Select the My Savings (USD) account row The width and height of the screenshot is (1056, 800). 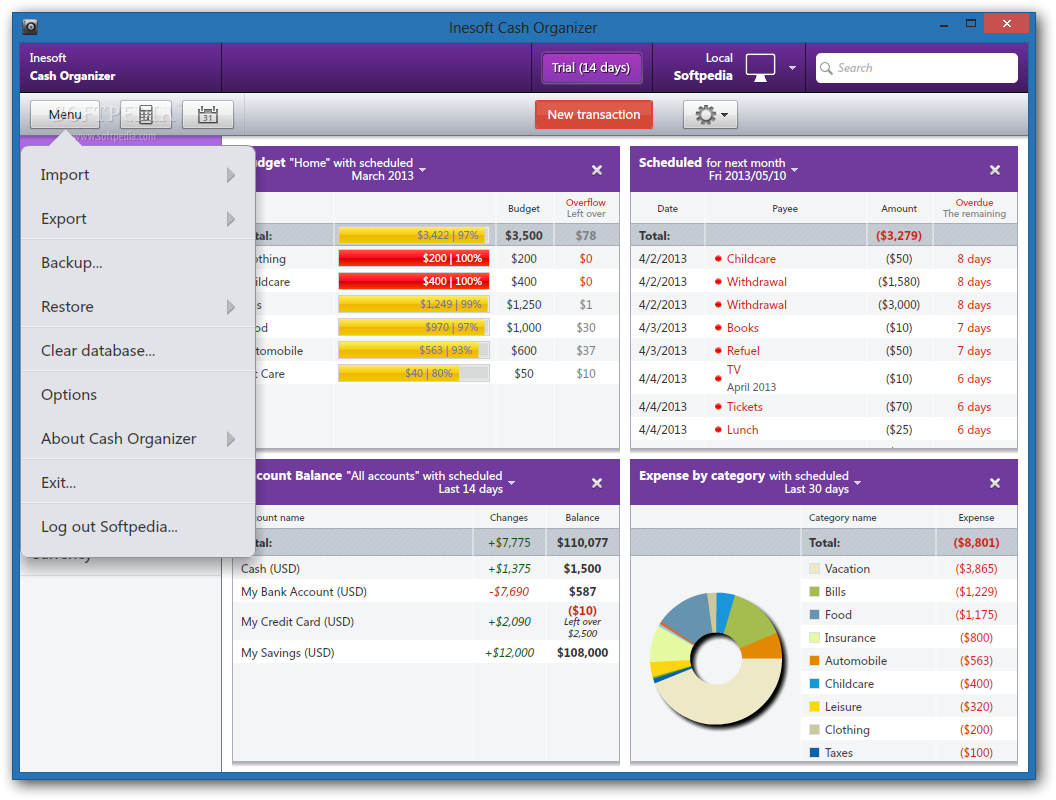[x=426, y=653]
